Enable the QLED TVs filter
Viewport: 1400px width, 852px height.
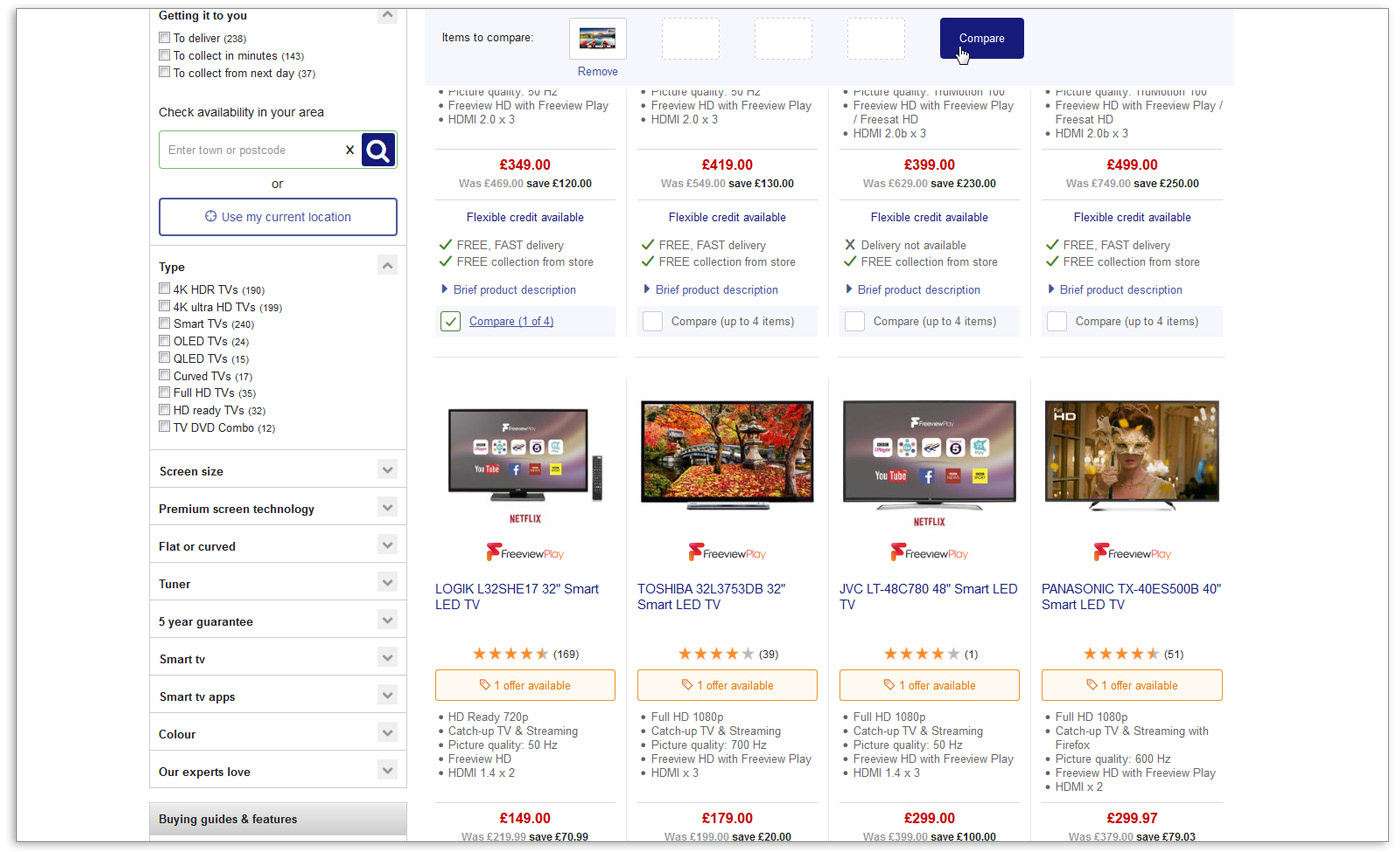pyautogui.click(x=164, y=358)
